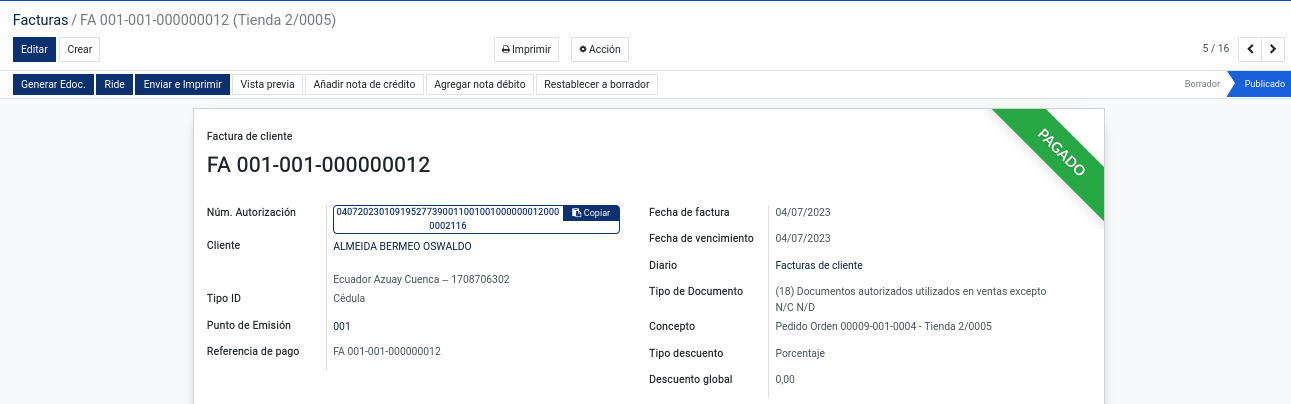The image size is (1291, 404).
Task: Click Agregar nota débito
Action: [x=480, y=85]
